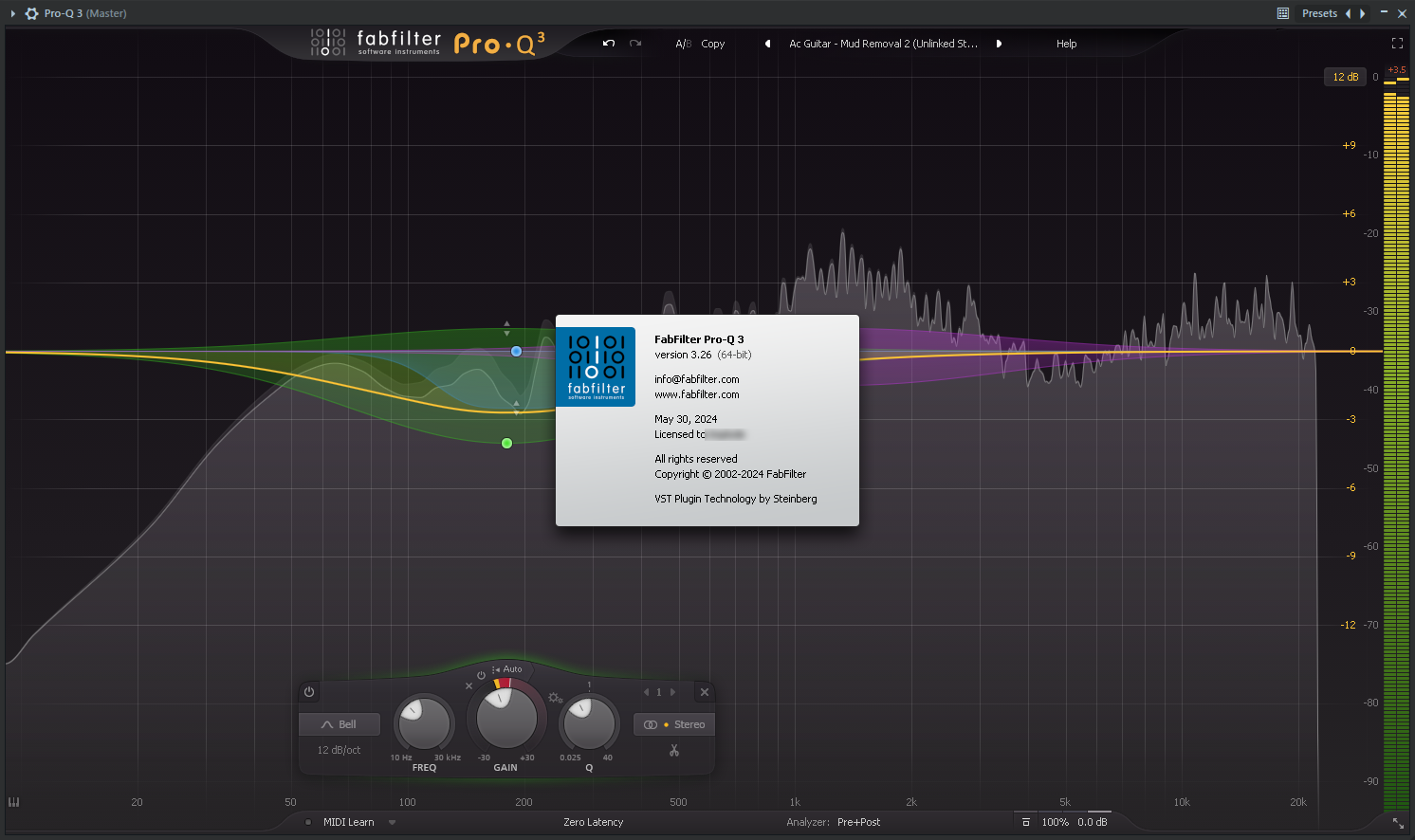Open band gear settings icon
Viewport: 1415px width, 840px height.
(x=555, y=698)
